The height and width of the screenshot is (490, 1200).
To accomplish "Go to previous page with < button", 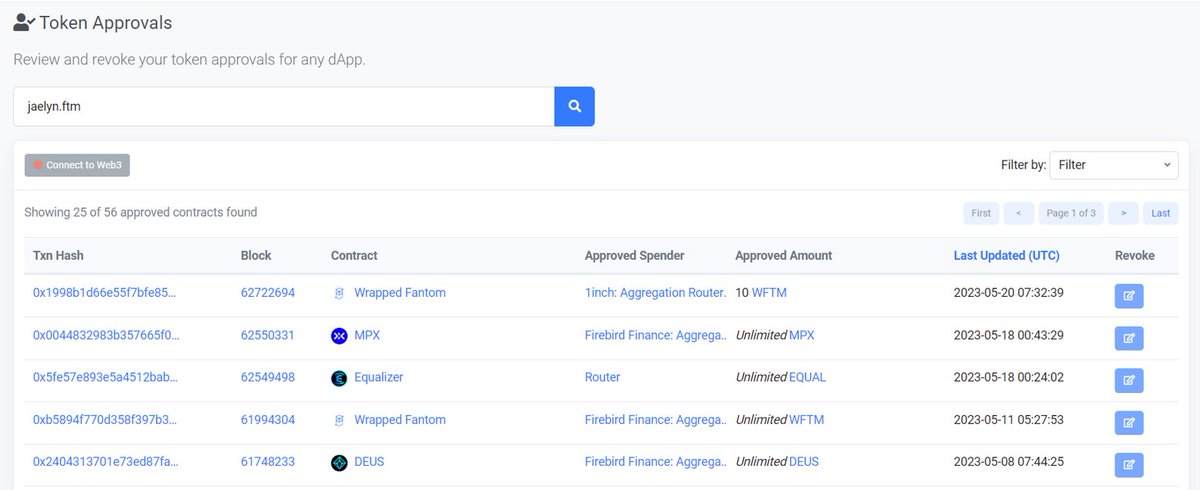I will [1018, 213].
